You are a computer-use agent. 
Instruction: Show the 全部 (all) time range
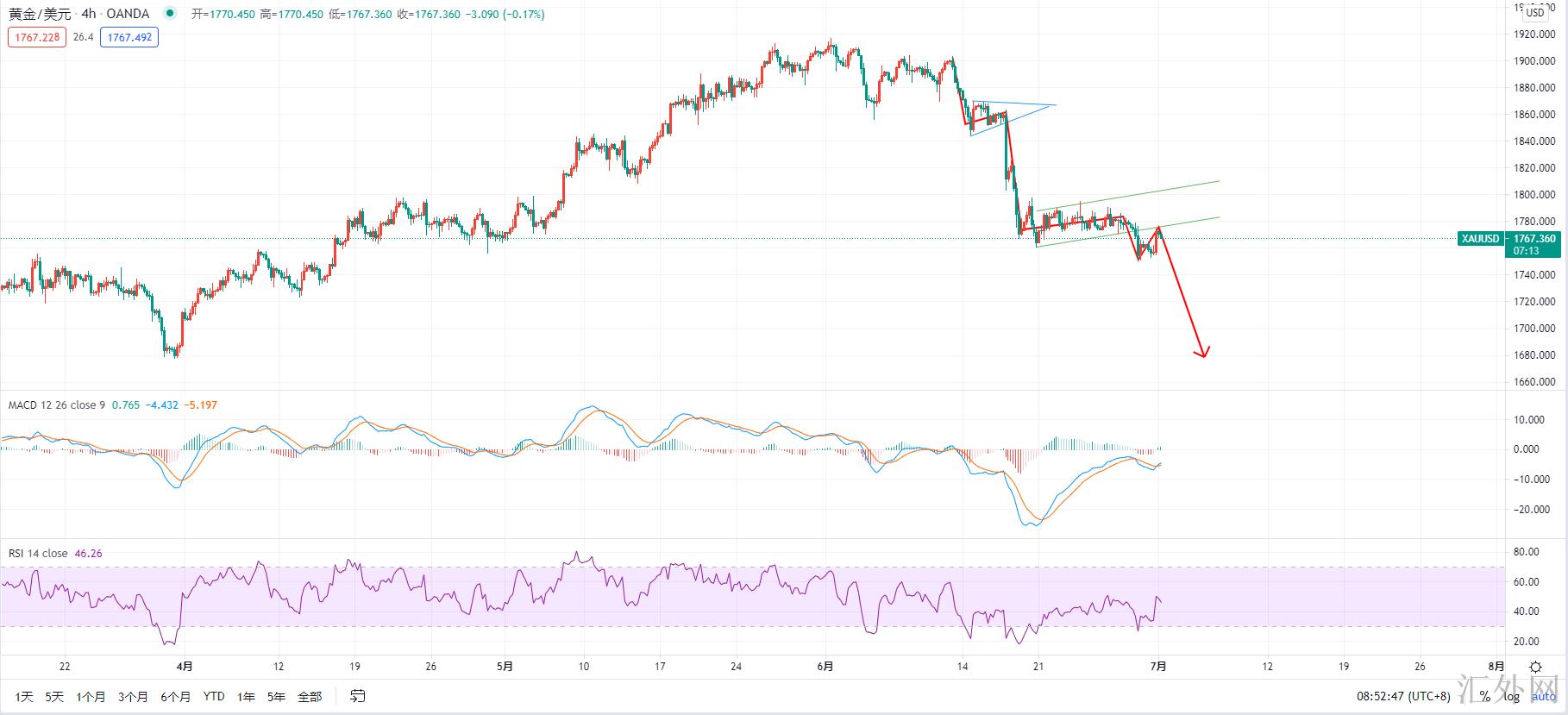[310, 696]
